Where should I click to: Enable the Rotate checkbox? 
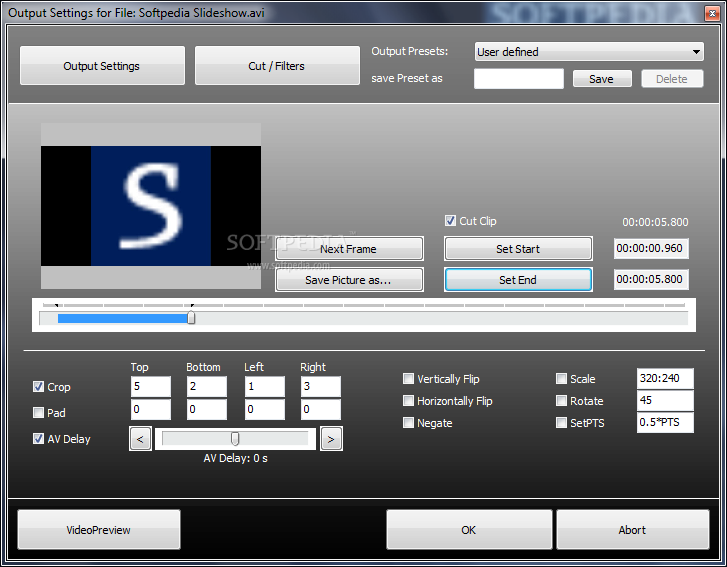point(561,401)
